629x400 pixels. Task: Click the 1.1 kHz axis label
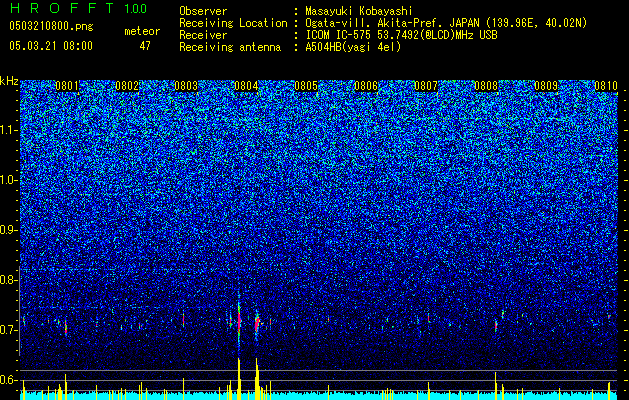[9, 130]
